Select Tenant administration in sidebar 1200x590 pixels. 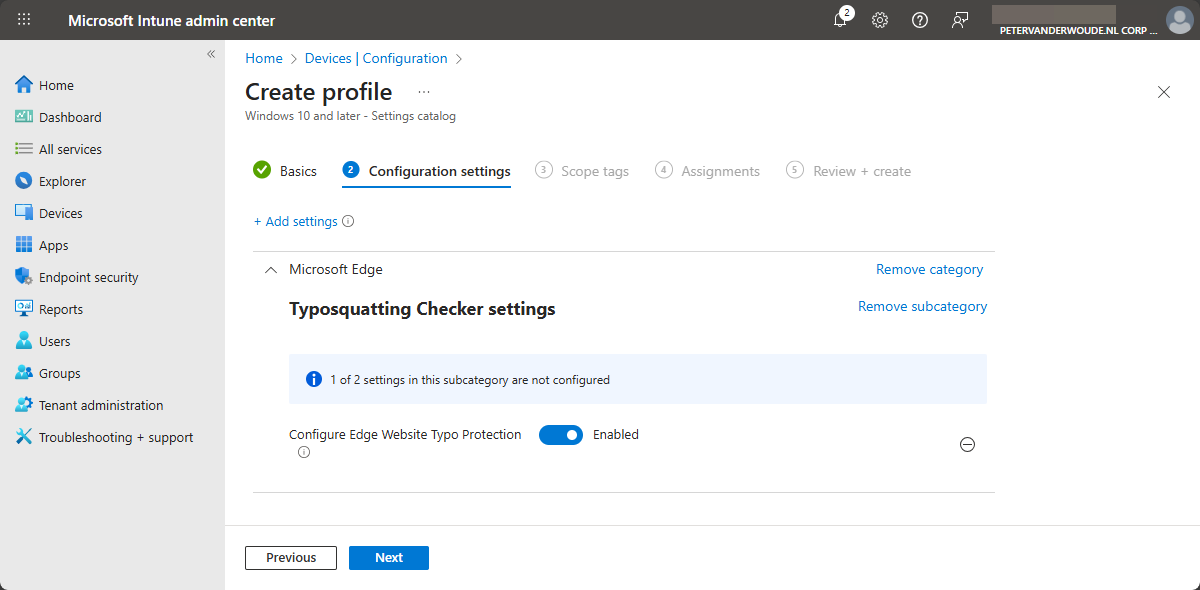click(x=100, y=405)
